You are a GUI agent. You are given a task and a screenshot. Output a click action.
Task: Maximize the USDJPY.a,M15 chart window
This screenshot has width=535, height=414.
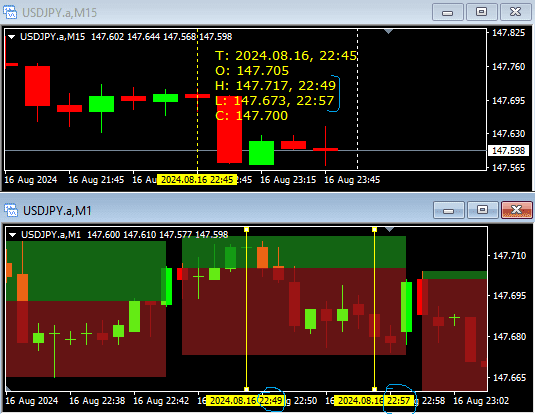point(481,12)
